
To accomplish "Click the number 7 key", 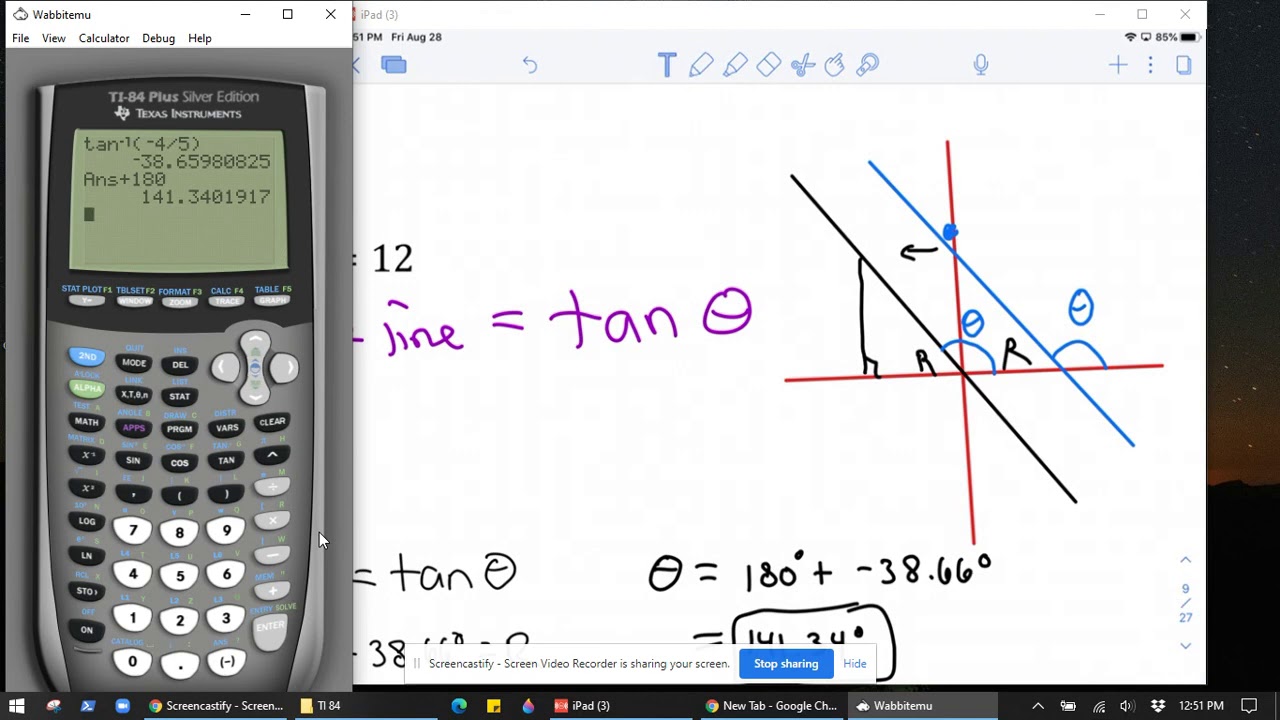I will pos(133,531).
